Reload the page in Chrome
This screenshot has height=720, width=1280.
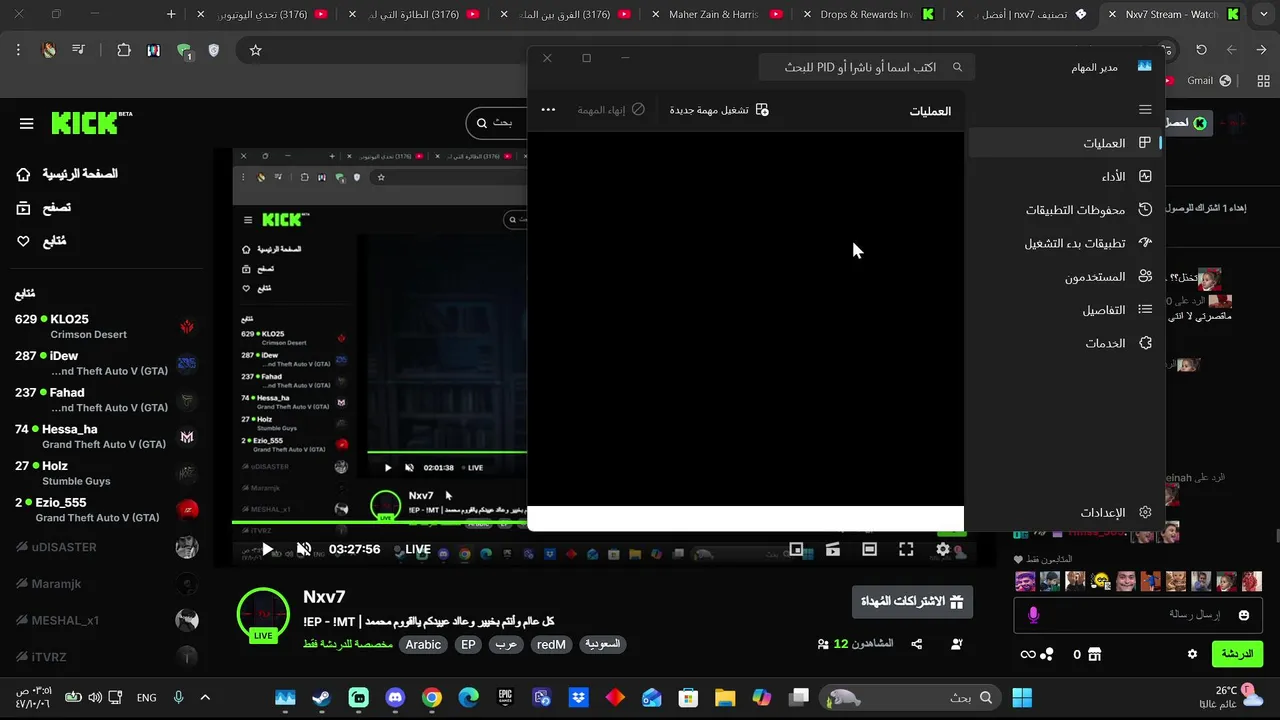point(1201,50)
